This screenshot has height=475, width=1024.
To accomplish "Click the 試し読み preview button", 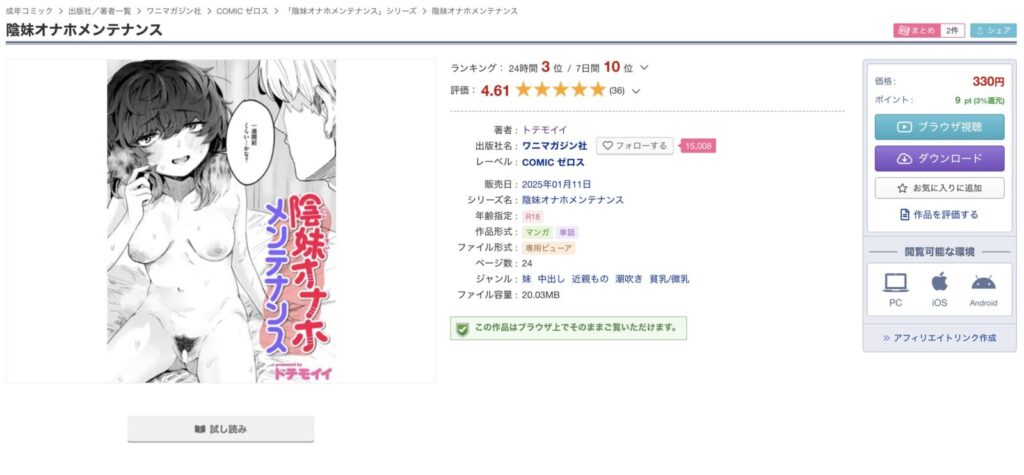I will 221,429.
